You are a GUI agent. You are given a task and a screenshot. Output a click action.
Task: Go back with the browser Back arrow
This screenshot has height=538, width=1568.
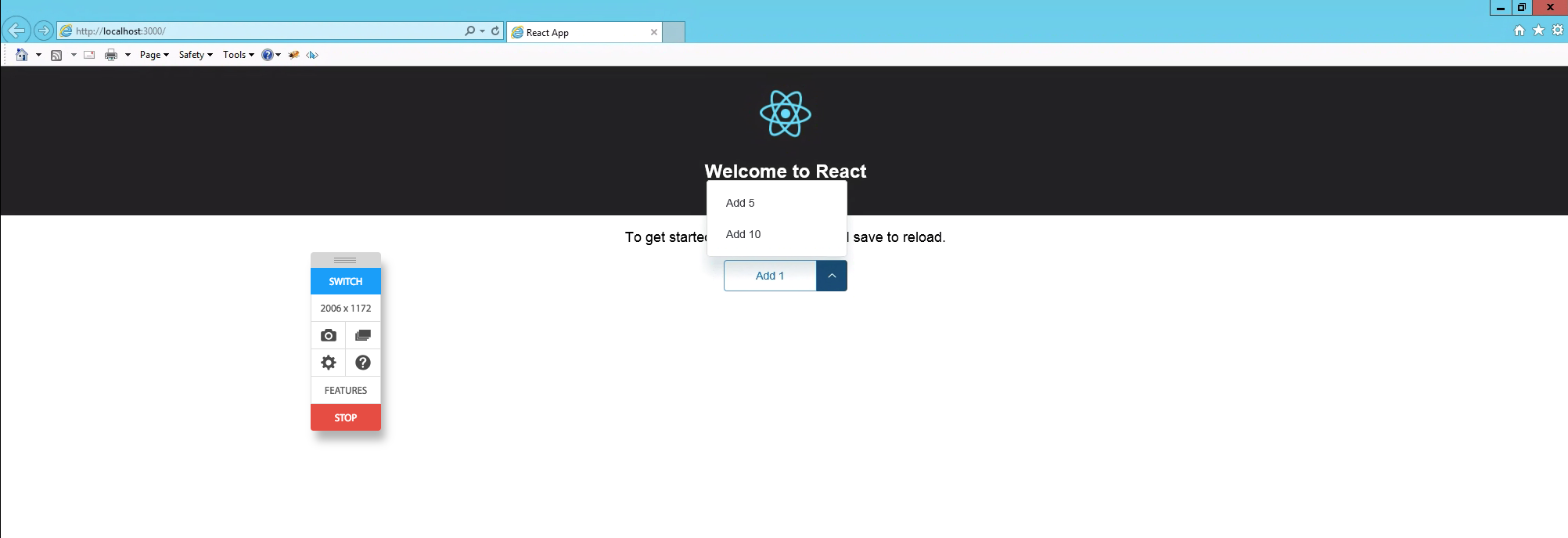(x=16, y=31)
